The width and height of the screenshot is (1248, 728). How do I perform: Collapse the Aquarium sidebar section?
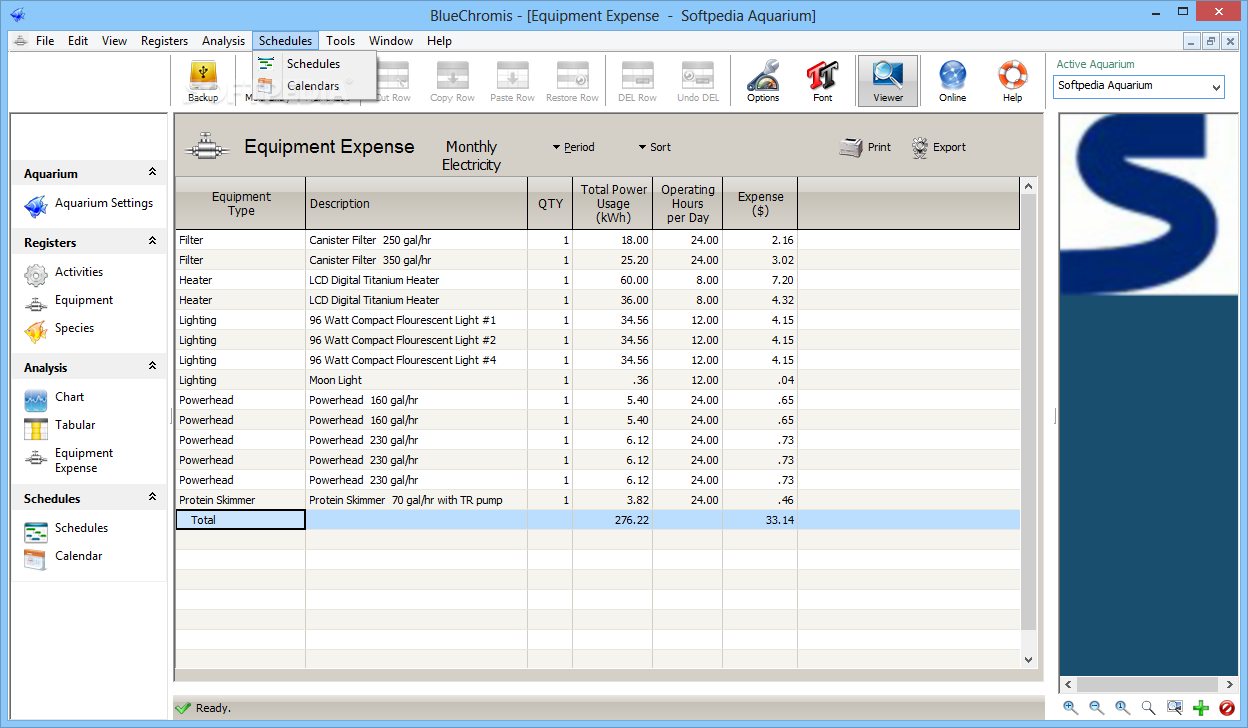coord(152,172)
